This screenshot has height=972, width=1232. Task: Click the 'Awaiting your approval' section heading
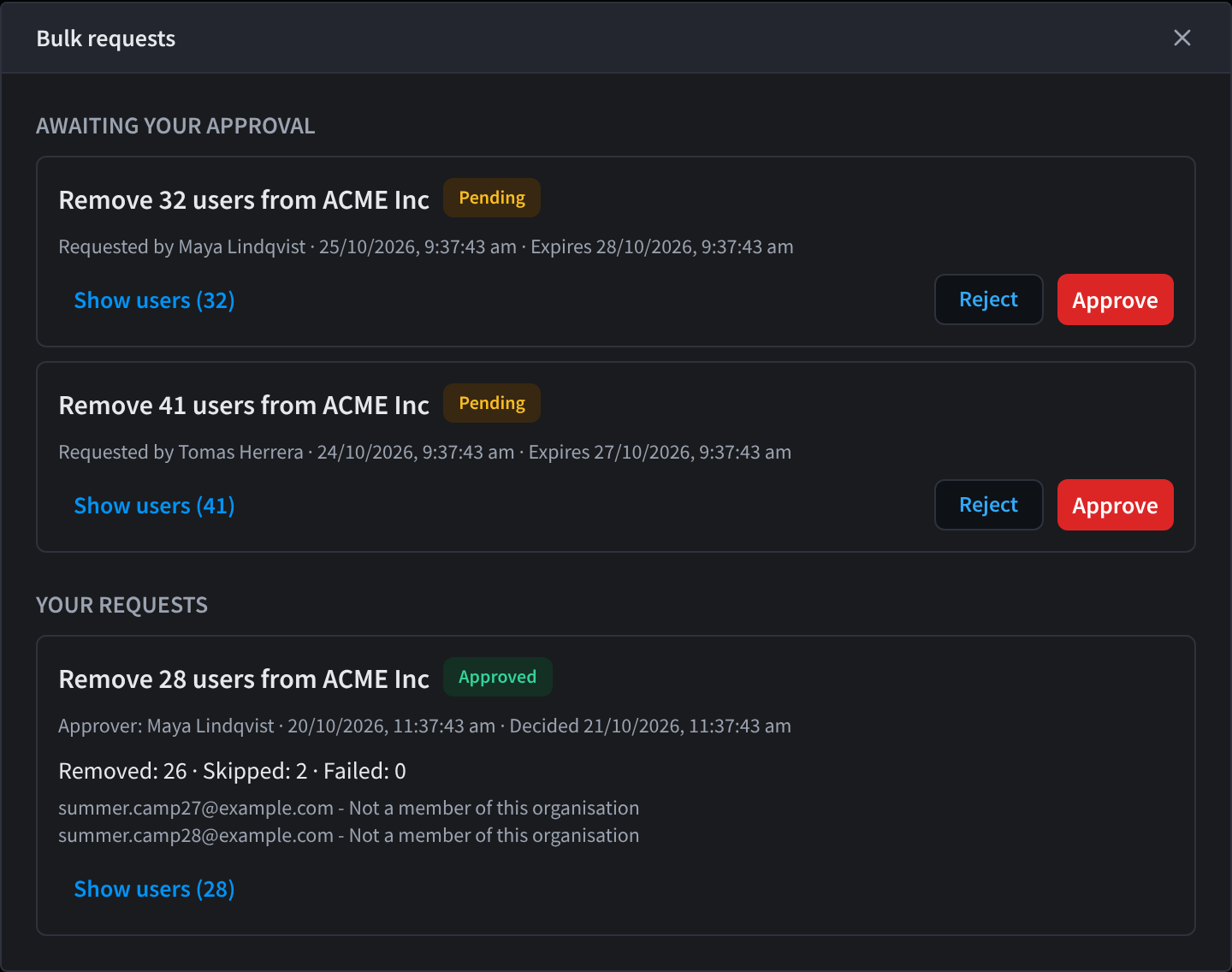coord(175,126)
